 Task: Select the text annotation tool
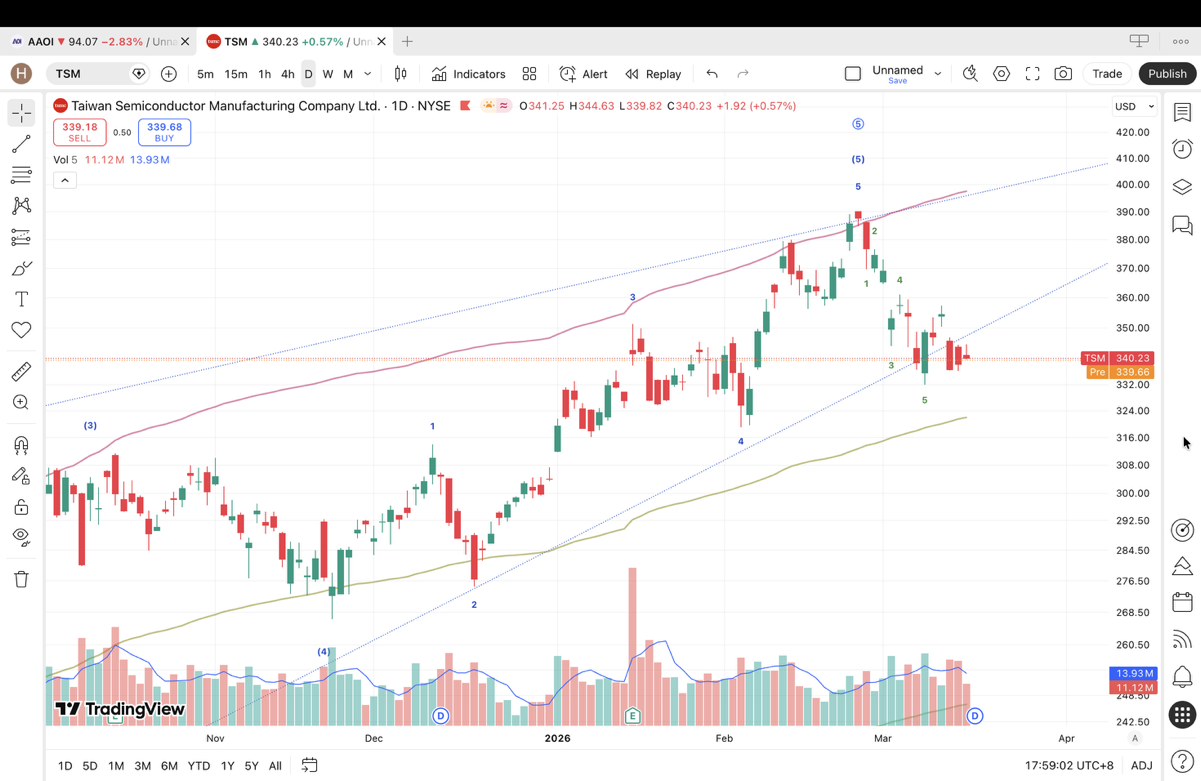[21, 299]
